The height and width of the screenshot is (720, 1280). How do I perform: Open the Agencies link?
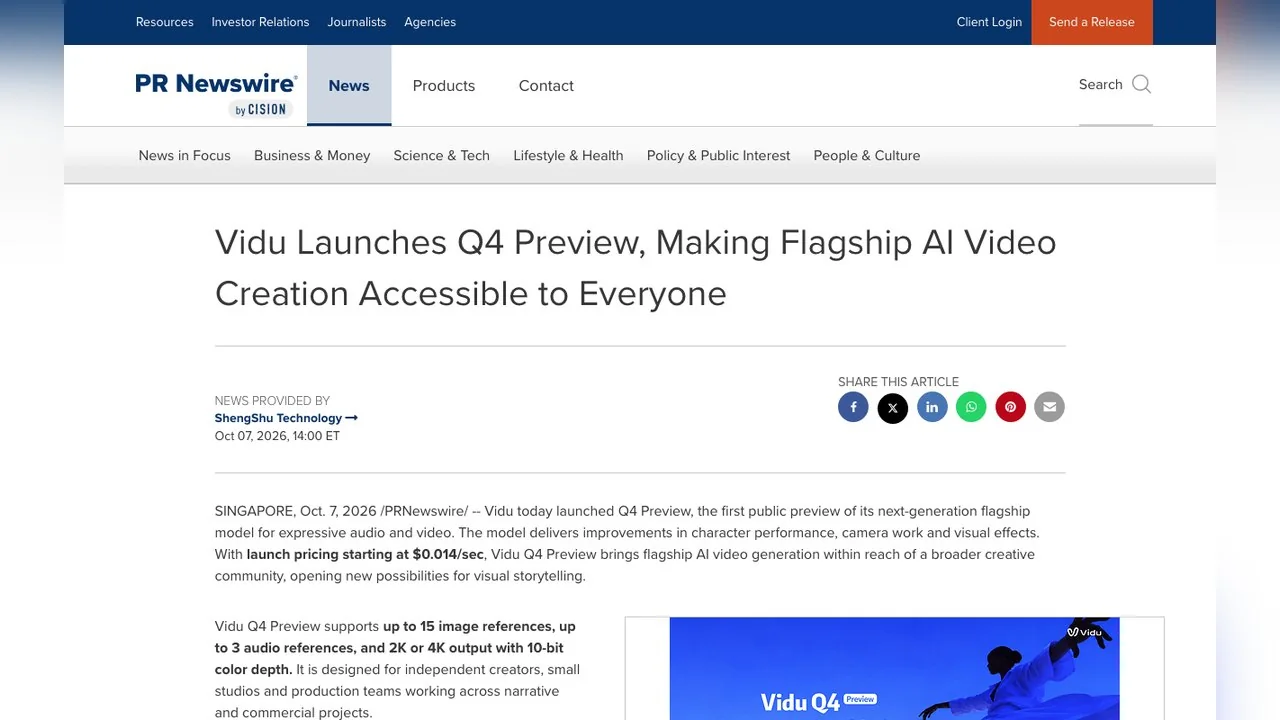[430, 22]
